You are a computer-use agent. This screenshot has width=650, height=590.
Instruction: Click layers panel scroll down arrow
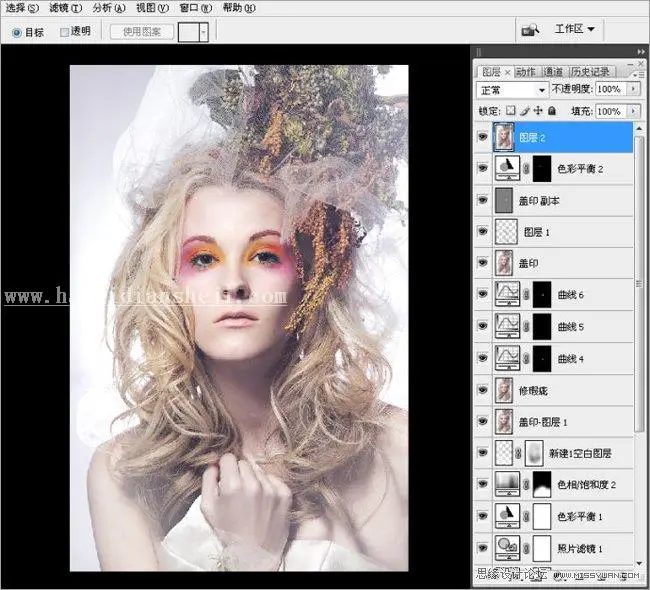639,563
